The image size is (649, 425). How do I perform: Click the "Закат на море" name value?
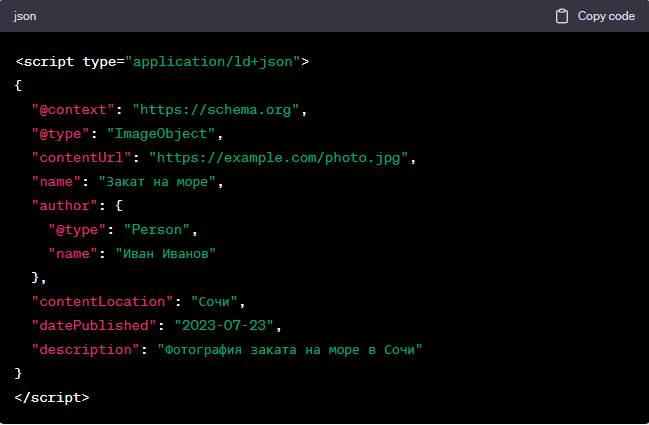coord(157,182)
